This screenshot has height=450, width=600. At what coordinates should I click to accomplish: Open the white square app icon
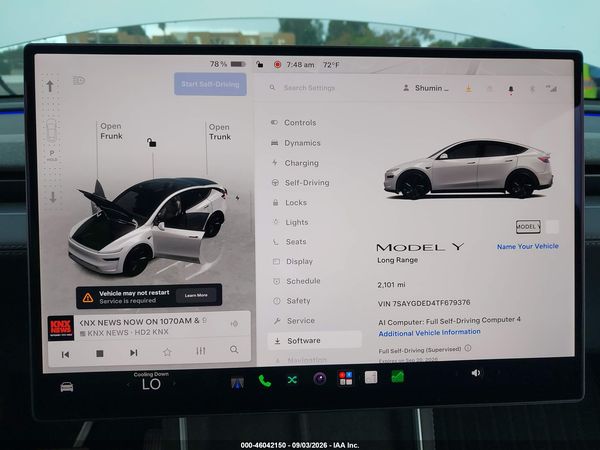tap(371, 377)
